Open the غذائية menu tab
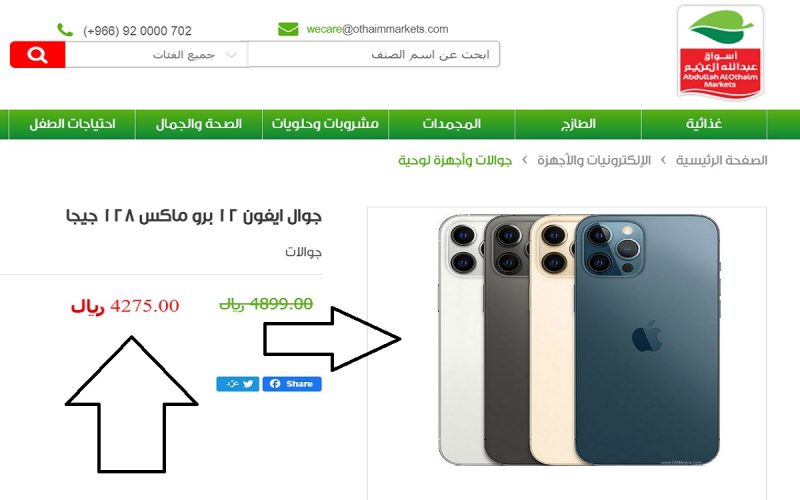 point(704,124)
